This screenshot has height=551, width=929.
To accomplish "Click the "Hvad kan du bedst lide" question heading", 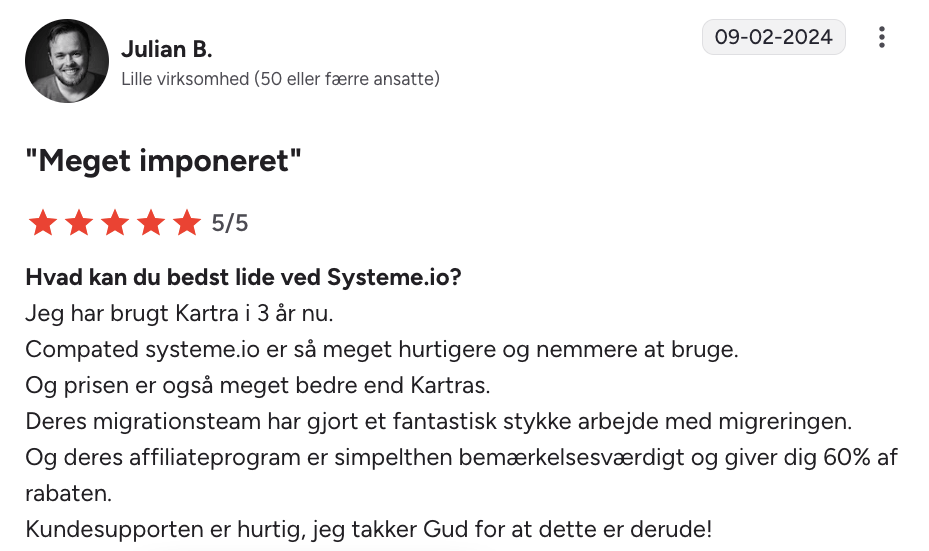I will click(x=243, y=277).
